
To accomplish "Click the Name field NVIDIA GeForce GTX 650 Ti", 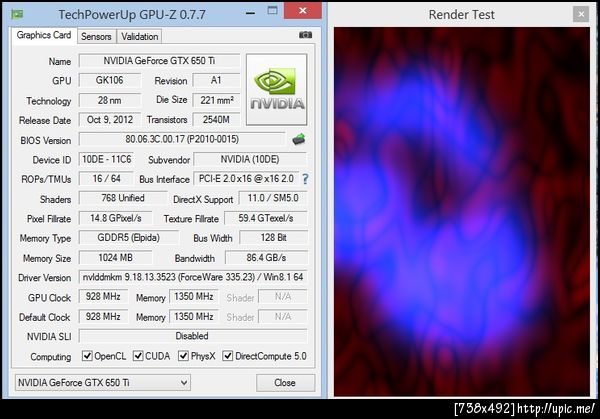I will (159, 61).
